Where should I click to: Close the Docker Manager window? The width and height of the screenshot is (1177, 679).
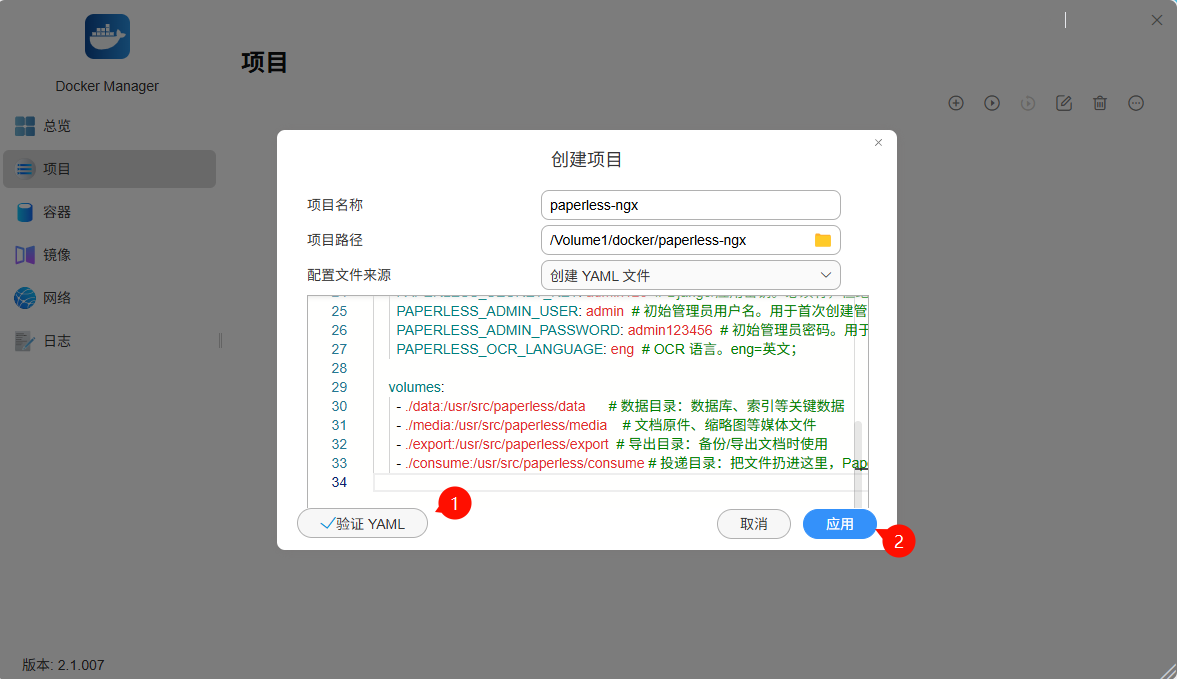point(1157,20)
